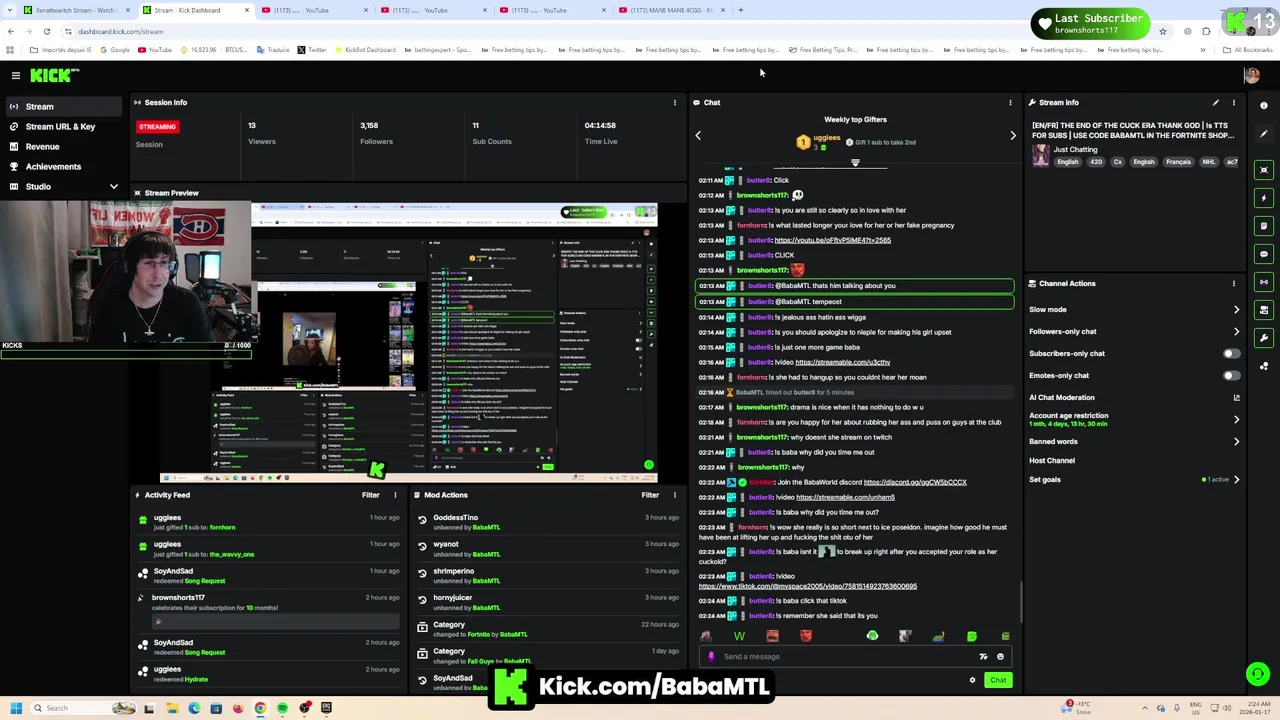
Task: Open the Session Info three-dot menu
Action: point(675,102)
